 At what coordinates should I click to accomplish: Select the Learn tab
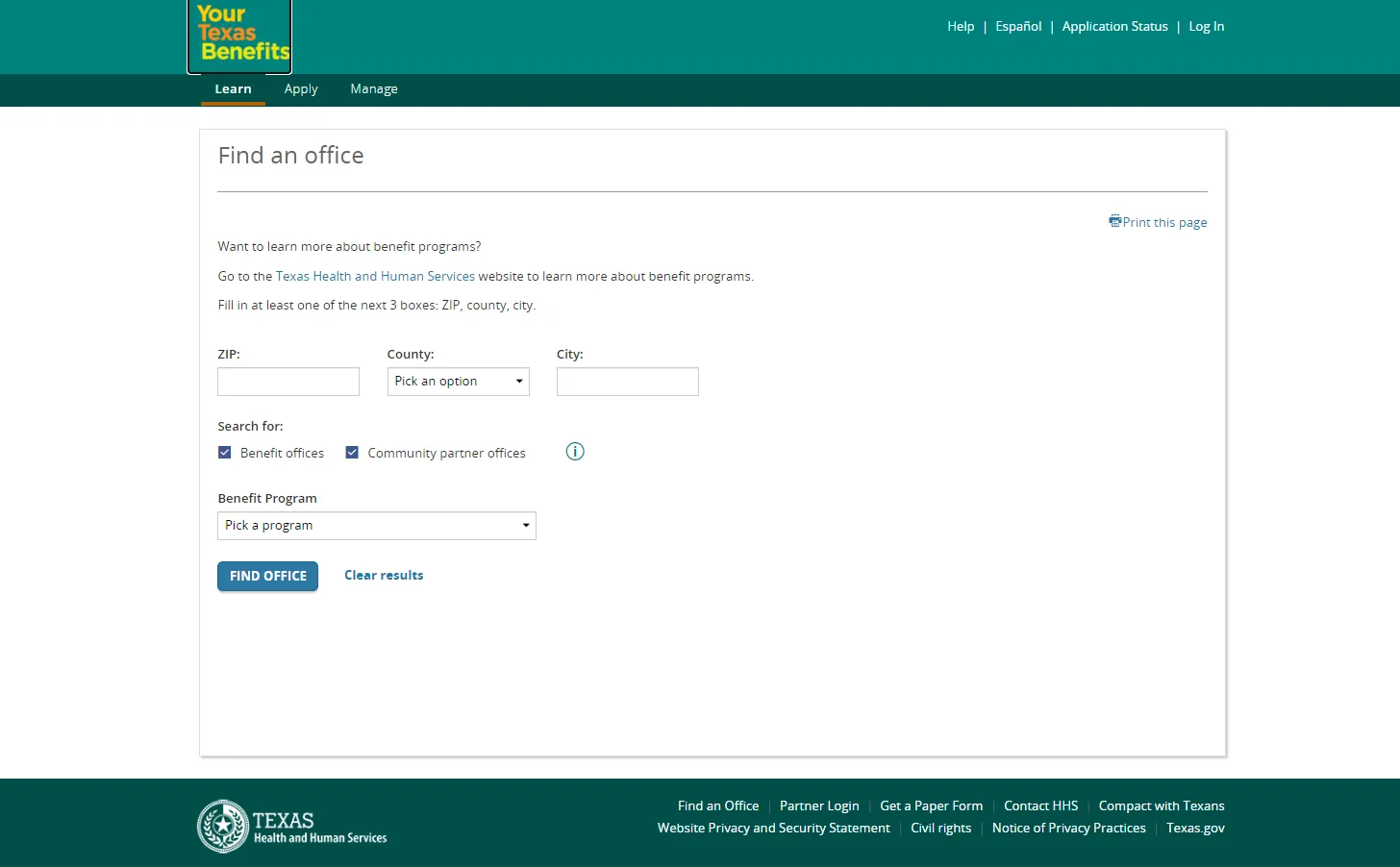[x=233, y=89]
